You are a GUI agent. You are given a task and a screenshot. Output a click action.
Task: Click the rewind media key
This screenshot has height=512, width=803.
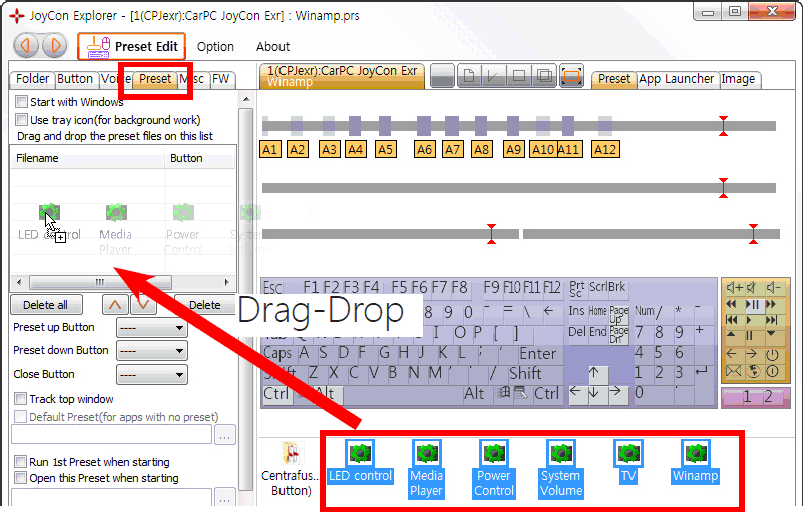[x=732, y=304]
